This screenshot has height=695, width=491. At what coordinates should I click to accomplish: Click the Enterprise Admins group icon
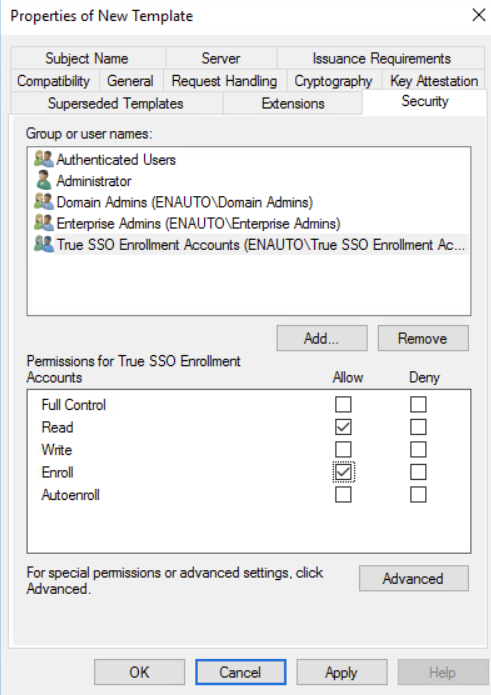[x=44, y=223]
